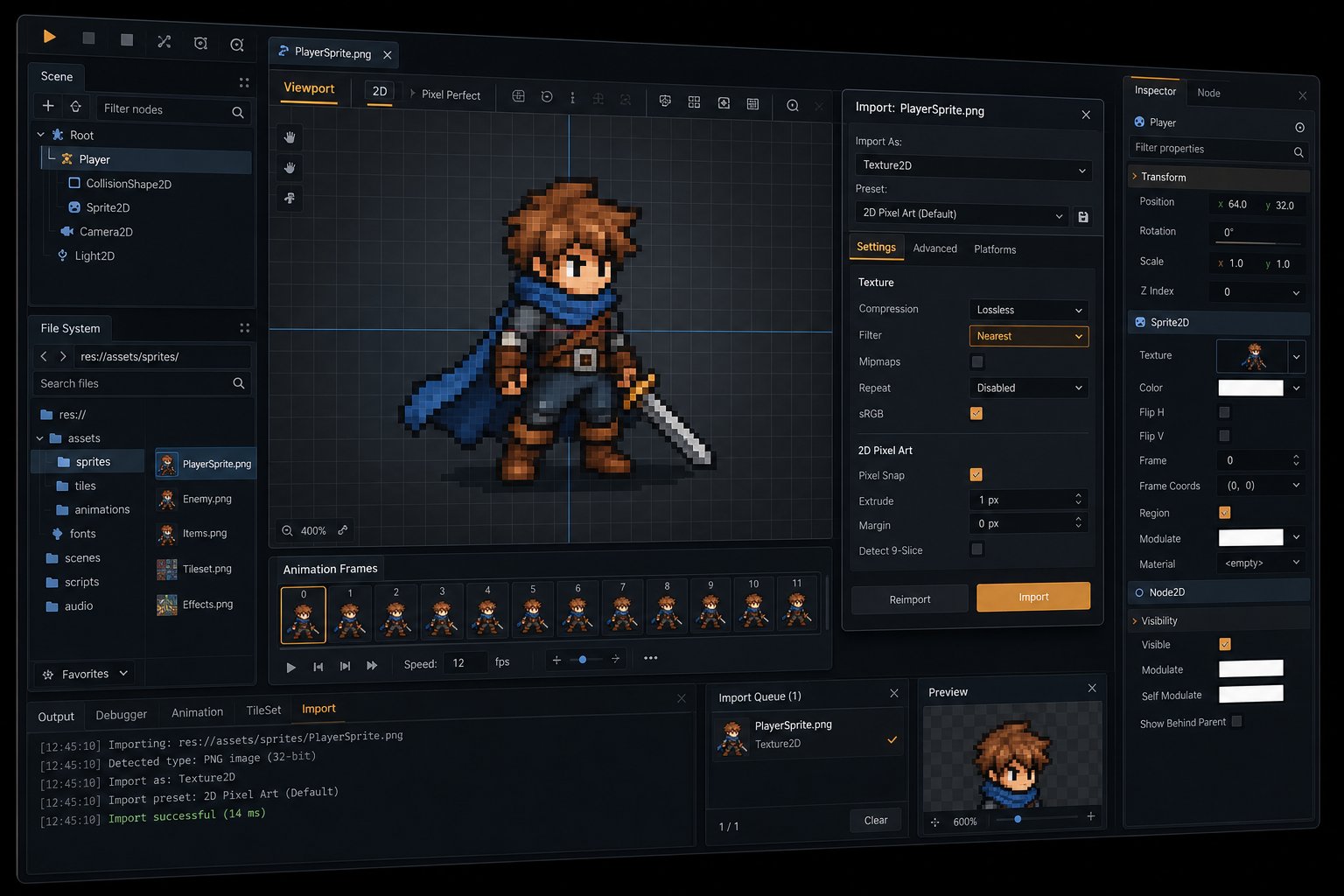Open the Filter Nearest dropdown
Image resolution: width=1344 pixels, height=896 pixels.
pos(1029,336)
